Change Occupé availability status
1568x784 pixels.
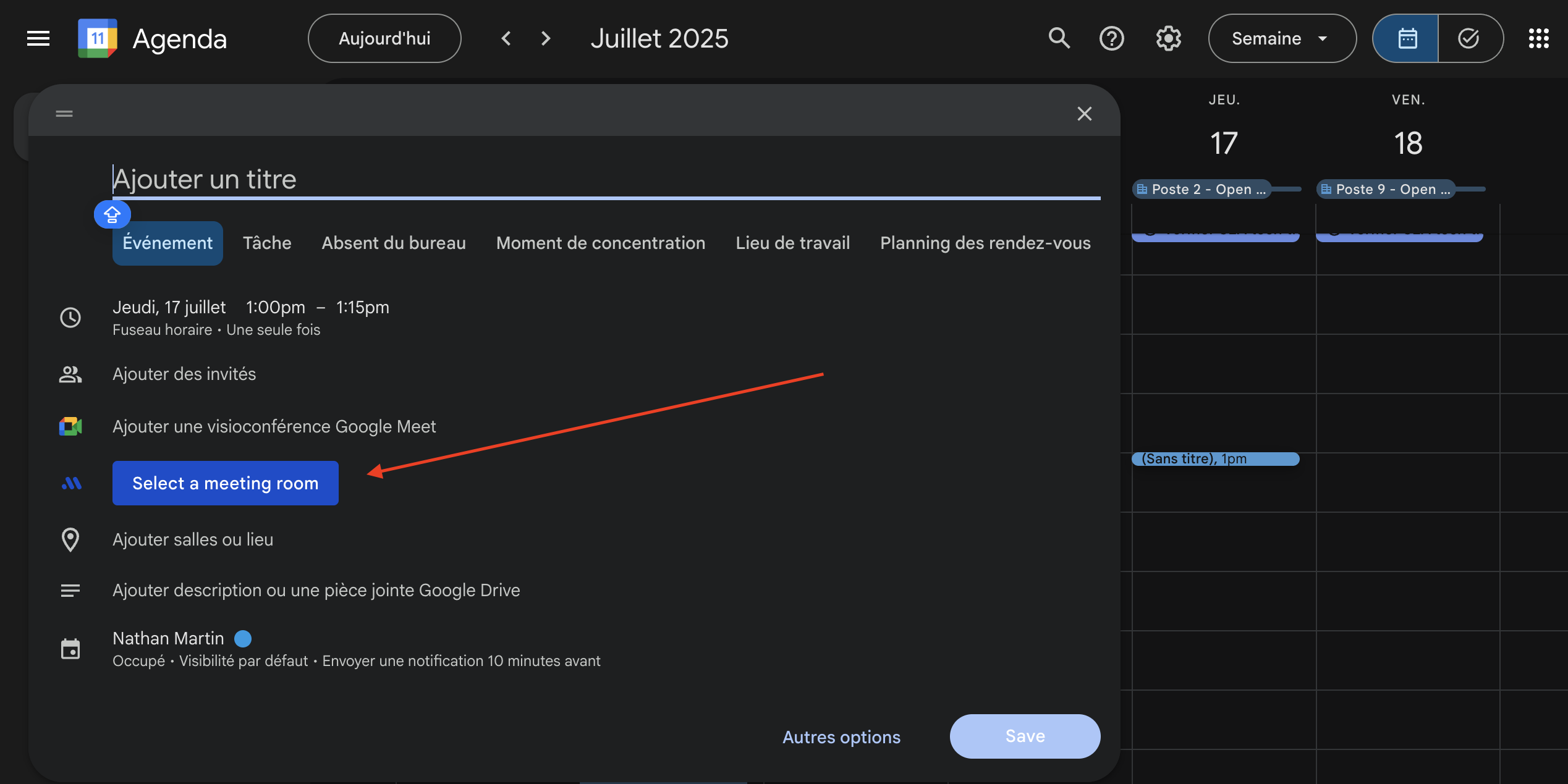point(139,661)
